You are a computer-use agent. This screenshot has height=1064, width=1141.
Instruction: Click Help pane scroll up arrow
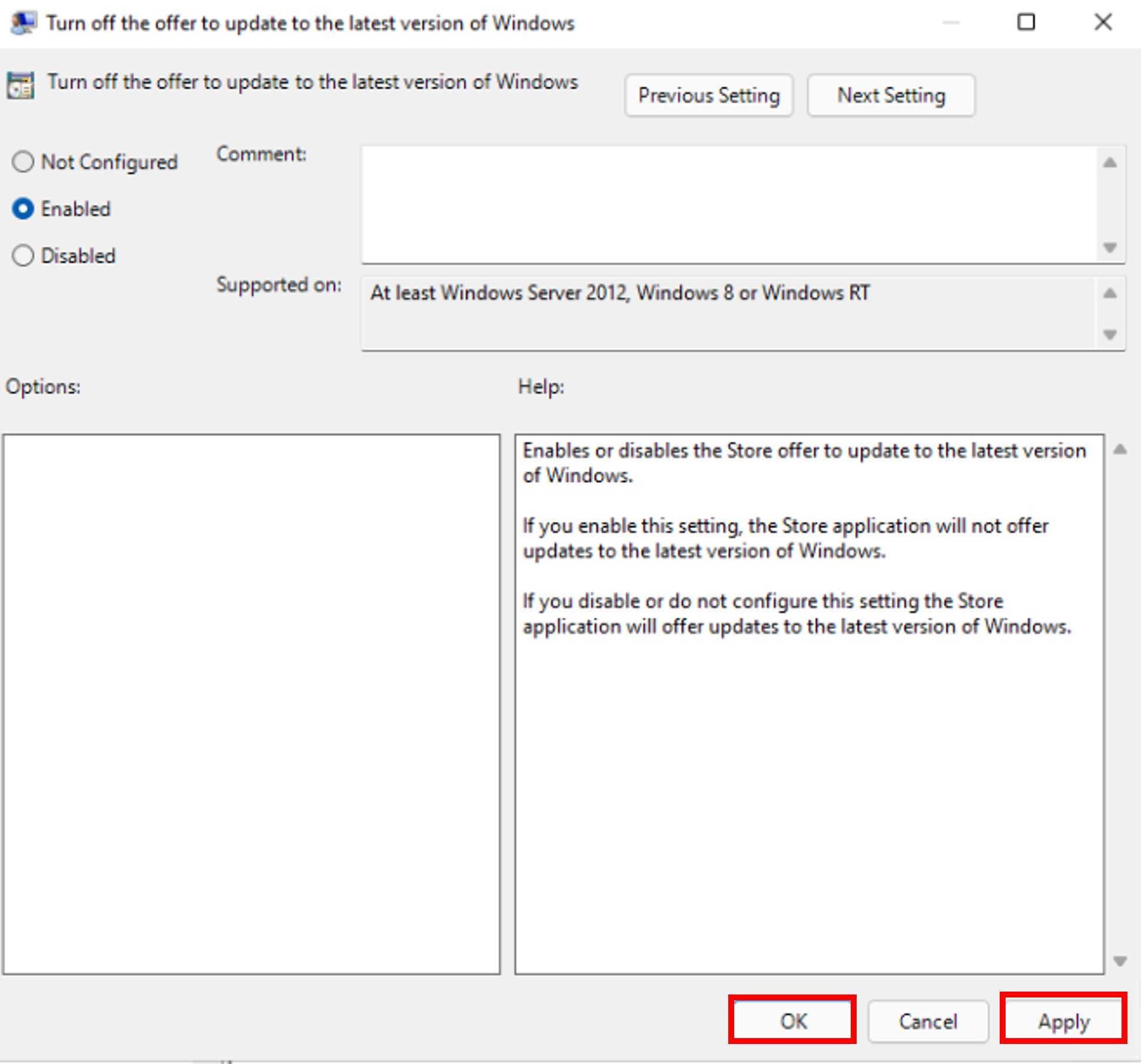point(1120,450)
